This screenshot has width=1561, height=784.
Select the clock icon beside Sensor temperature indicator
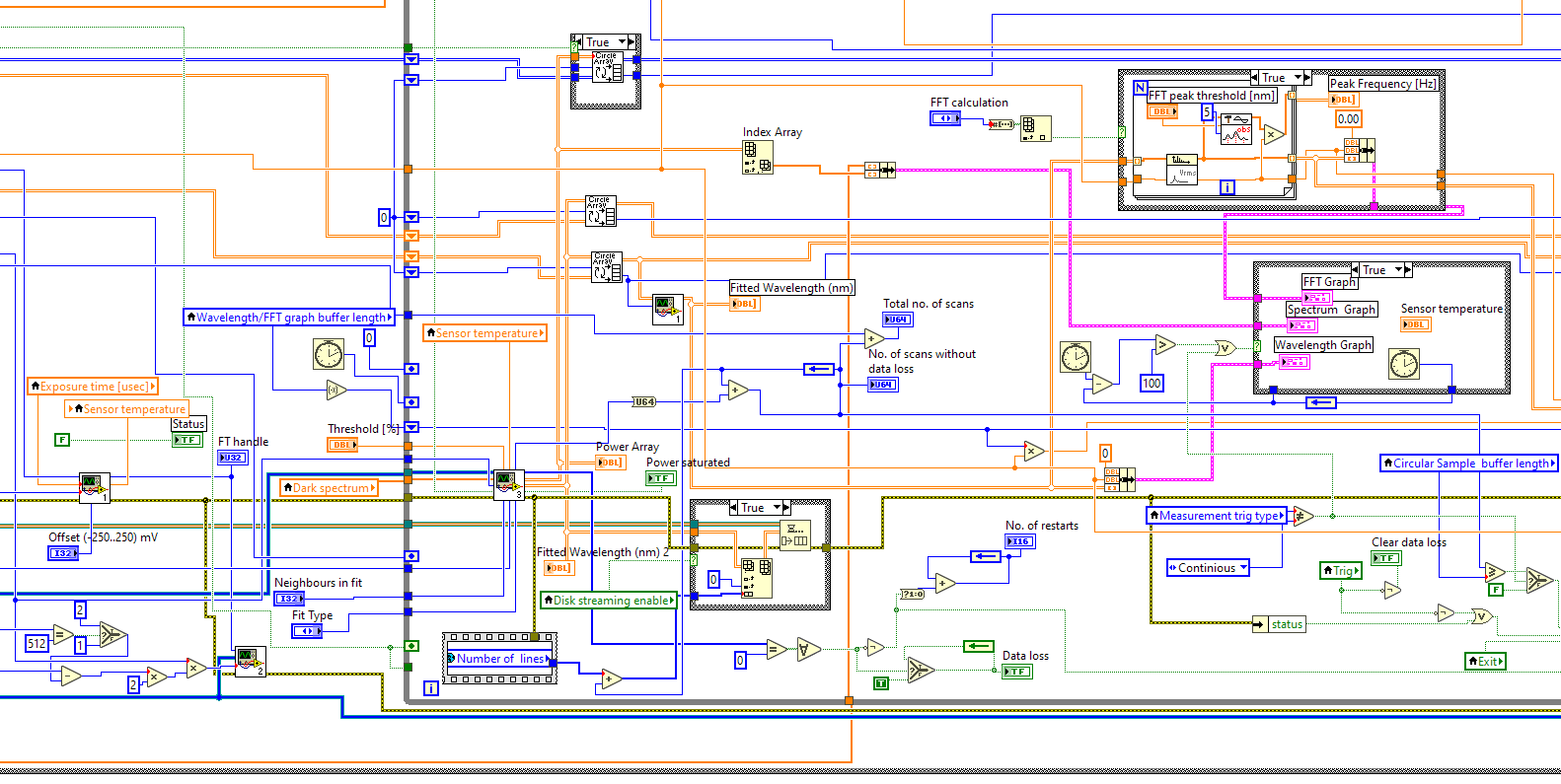coord(1404,364)
